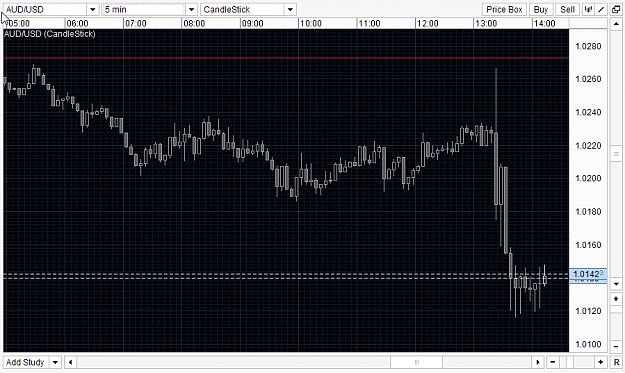Image resolution: width=625 pixels, height=373 pixels.
Task: Select the bar chart drawing icon
Action: tap(588, 9)
